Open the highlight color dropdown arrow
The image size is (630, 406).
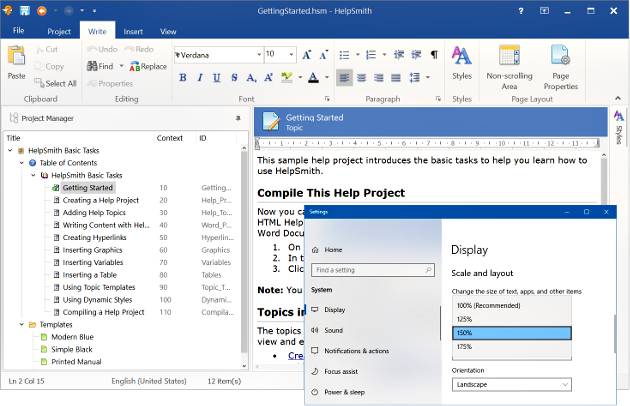300,77
